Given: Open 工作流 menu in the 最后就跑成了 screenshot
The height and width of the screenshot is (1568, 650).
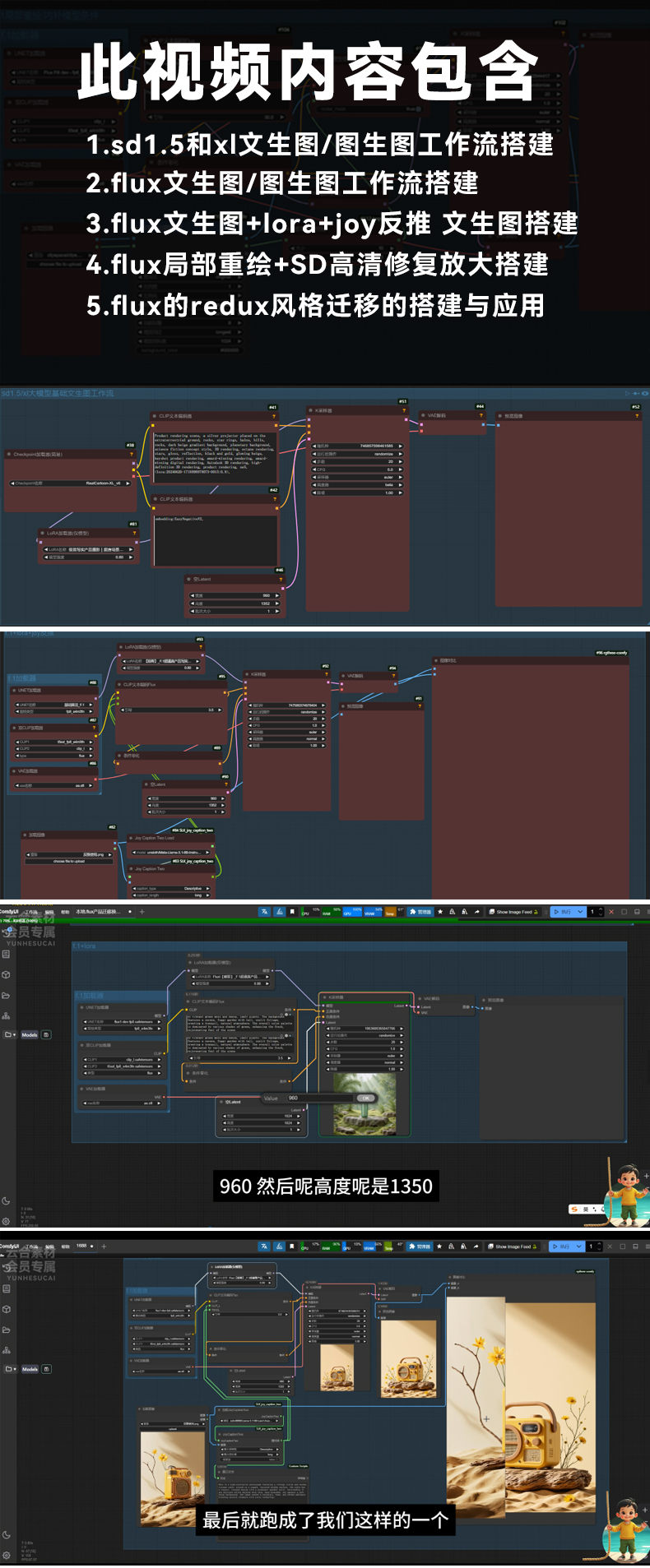Looking at the screenshot, I should (31, 1247).
